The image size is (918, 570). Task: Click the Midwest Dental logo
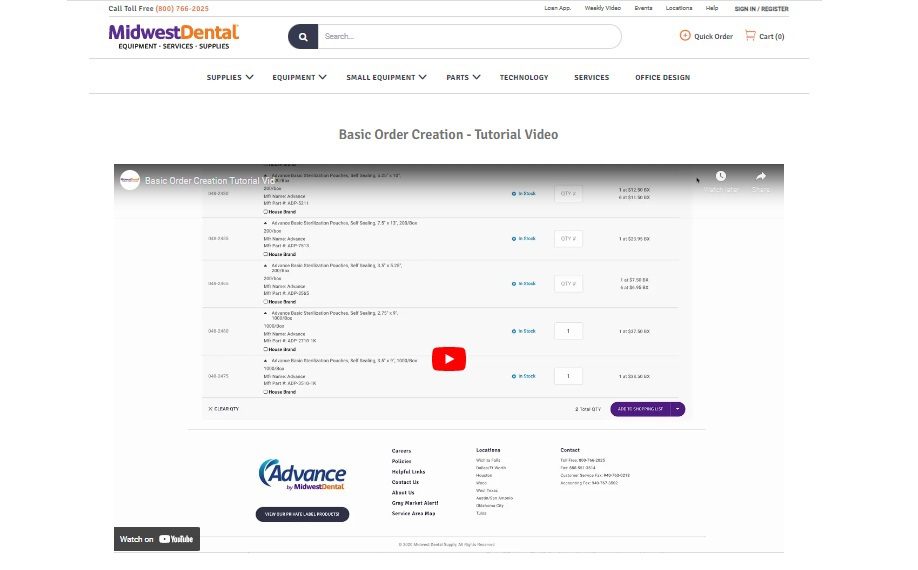point(174,37)
